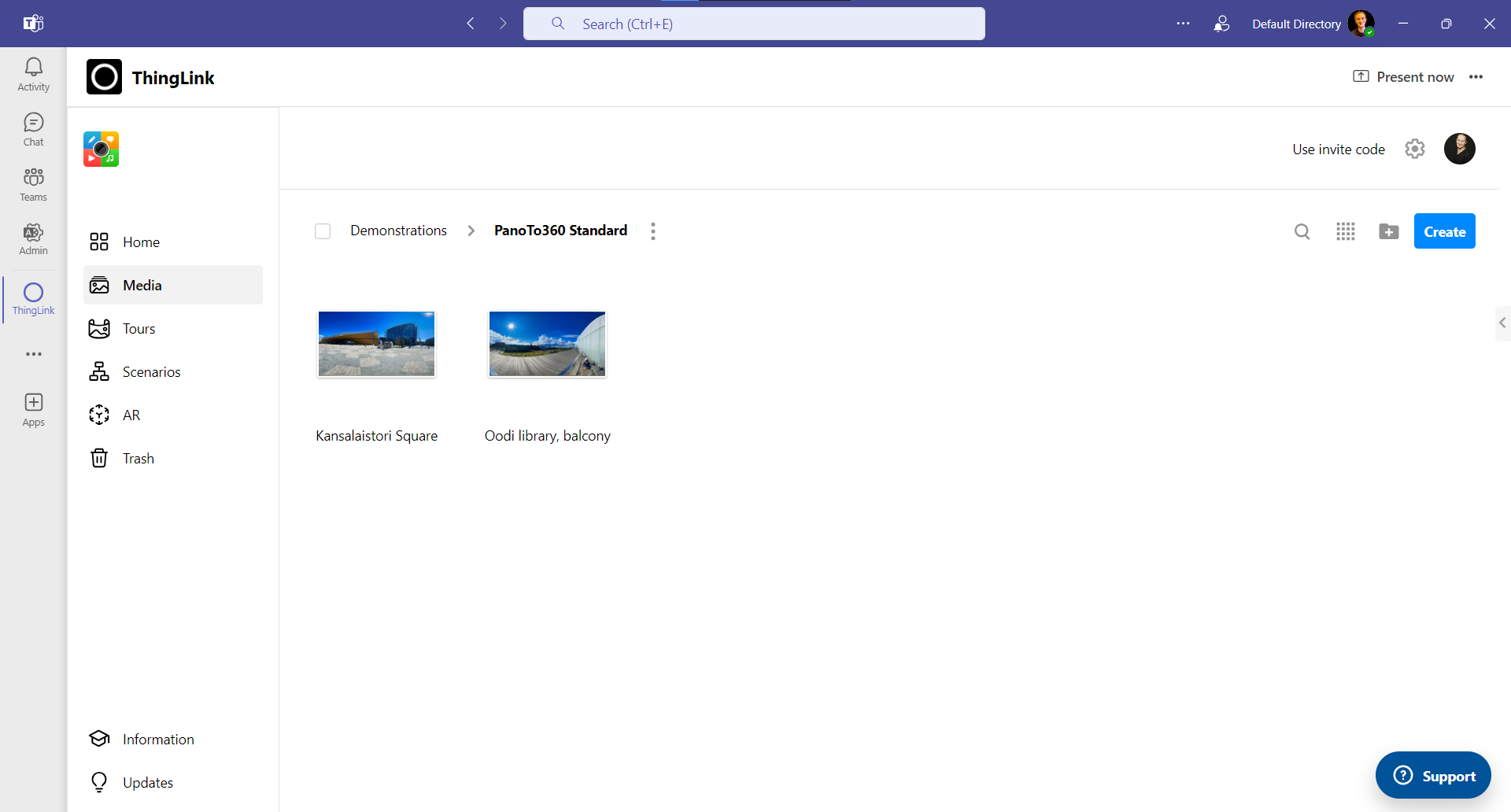Screen dimensions: 1511x812
Task: Open the Activity feed in Teams rail
Action: (33, 73)
